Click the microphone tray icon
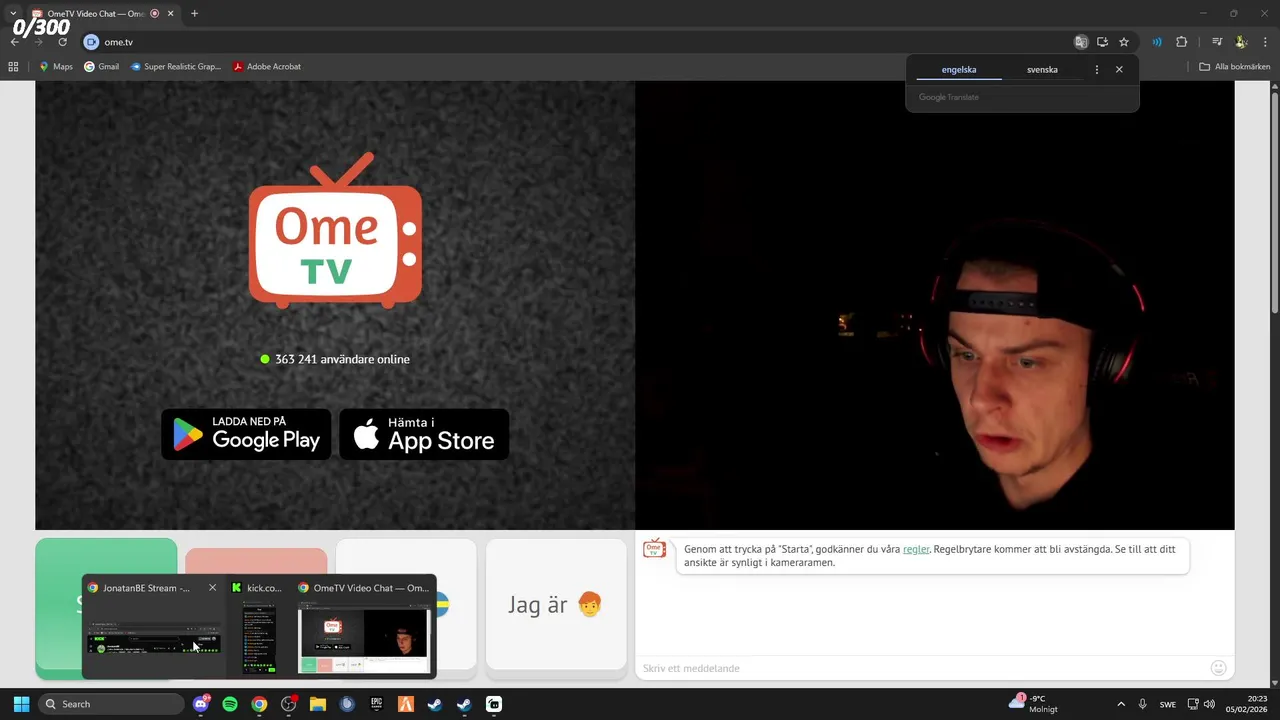The image size is (1280, 720). click(1142, 704)
